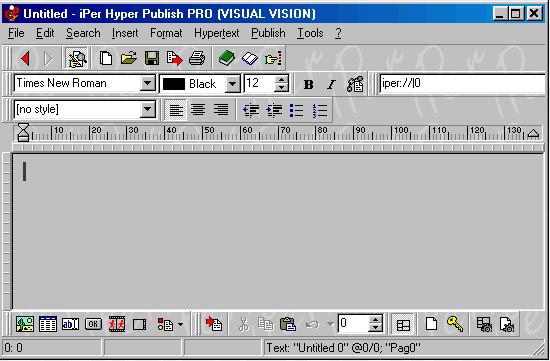The width and height of the screenshot is (550, 361).
Task: Decrease the page number with down spinner
Action: (376, 327)
